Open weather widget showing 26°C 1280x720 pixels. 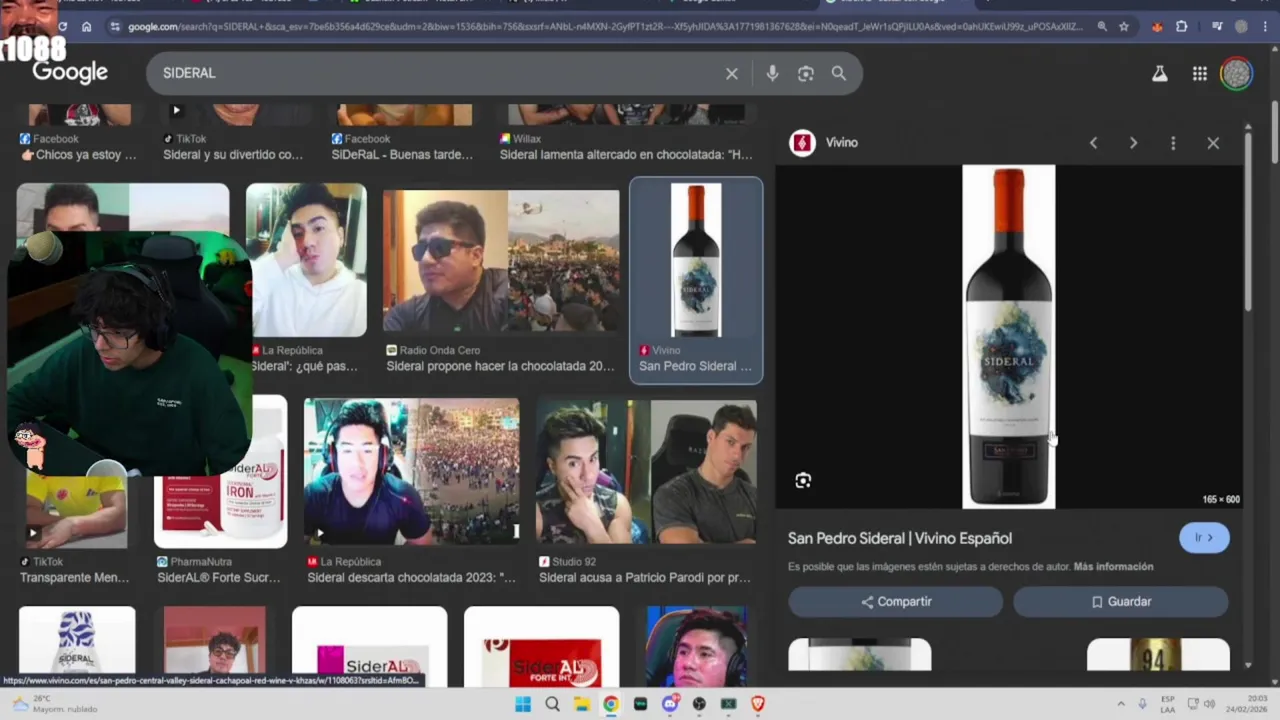(x=55, y=704)
